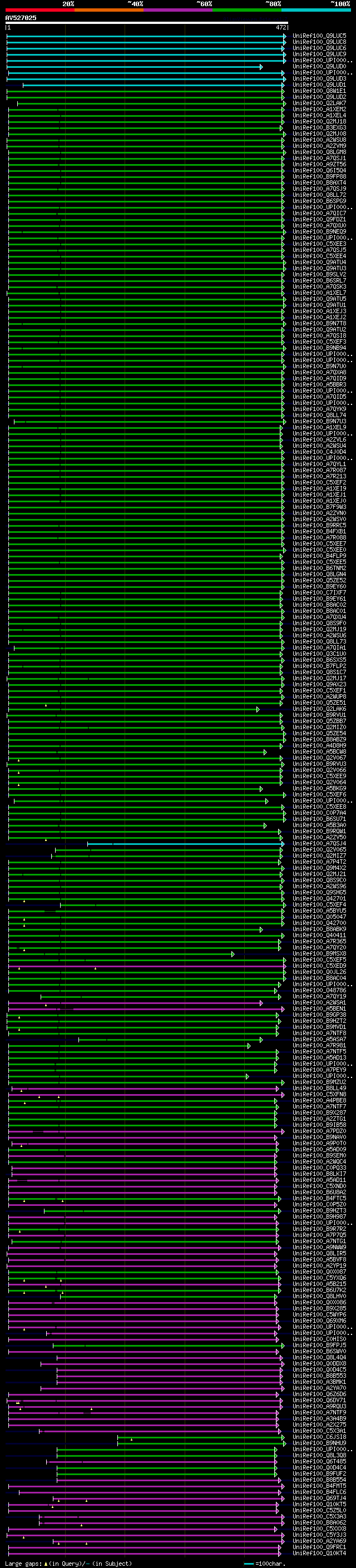Click label UniRef100_A2WSA1
356x1568 pixels.
coord(319,1002)
